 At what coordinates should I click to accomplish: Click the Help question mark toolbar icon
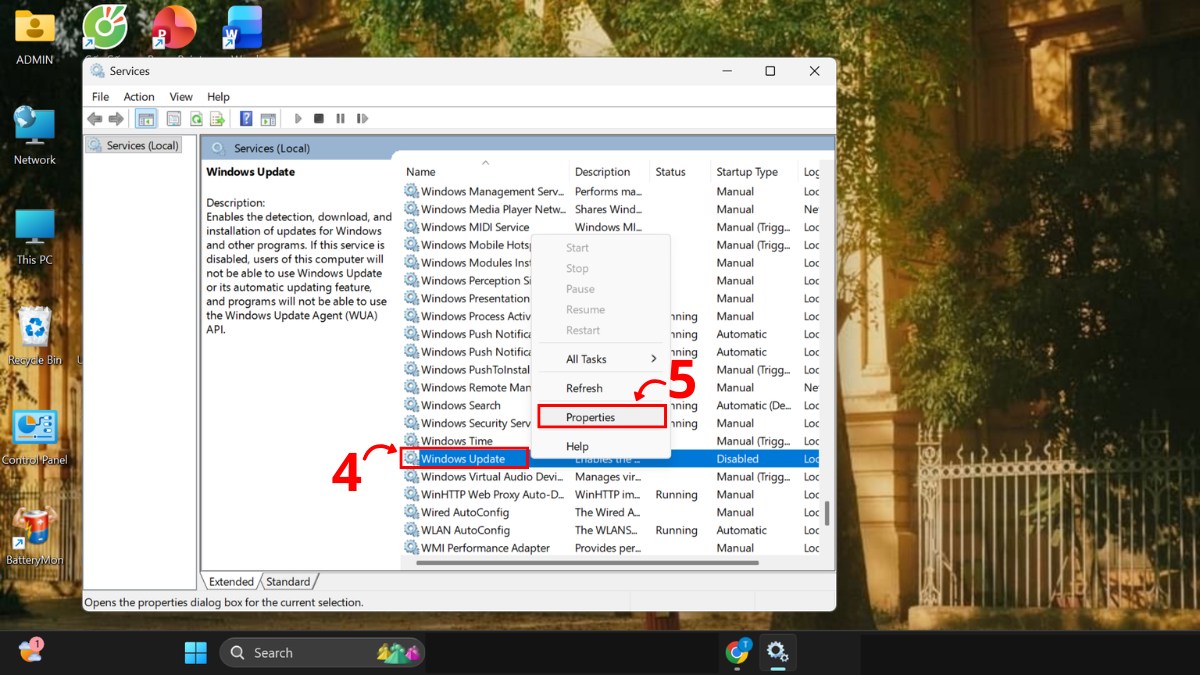(x=246, y=118)
